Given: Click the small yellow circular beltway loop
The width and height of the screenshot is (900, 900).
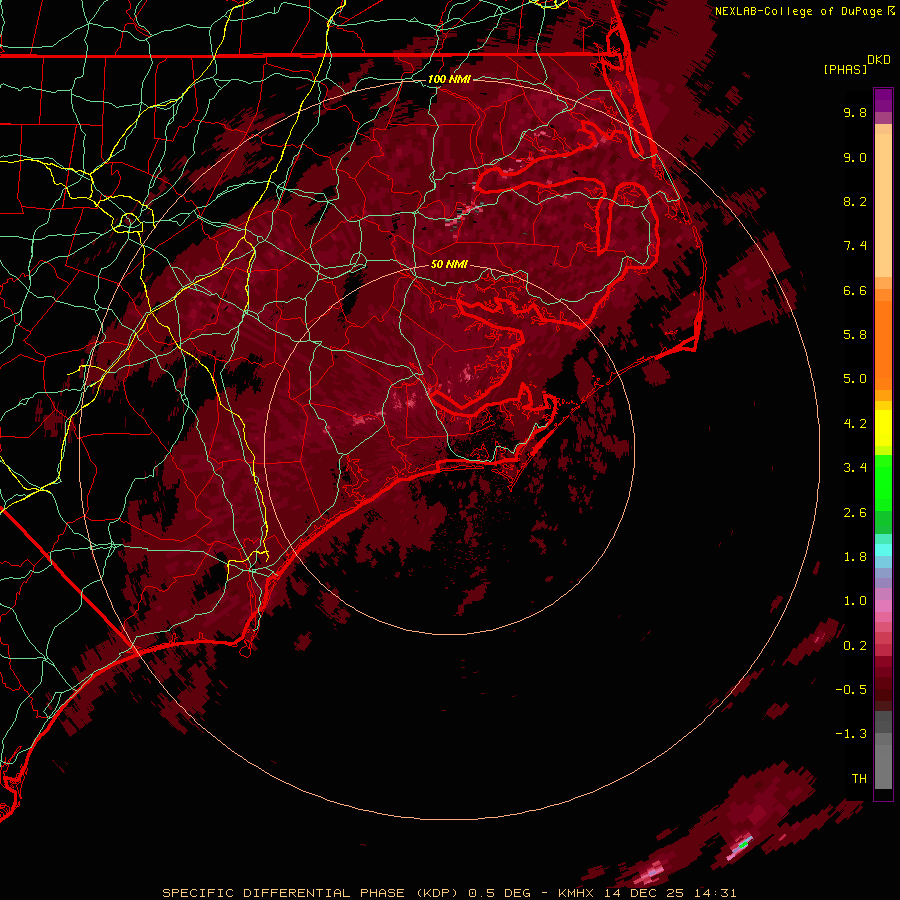Looking at the screenshot, I should point(129,222).
